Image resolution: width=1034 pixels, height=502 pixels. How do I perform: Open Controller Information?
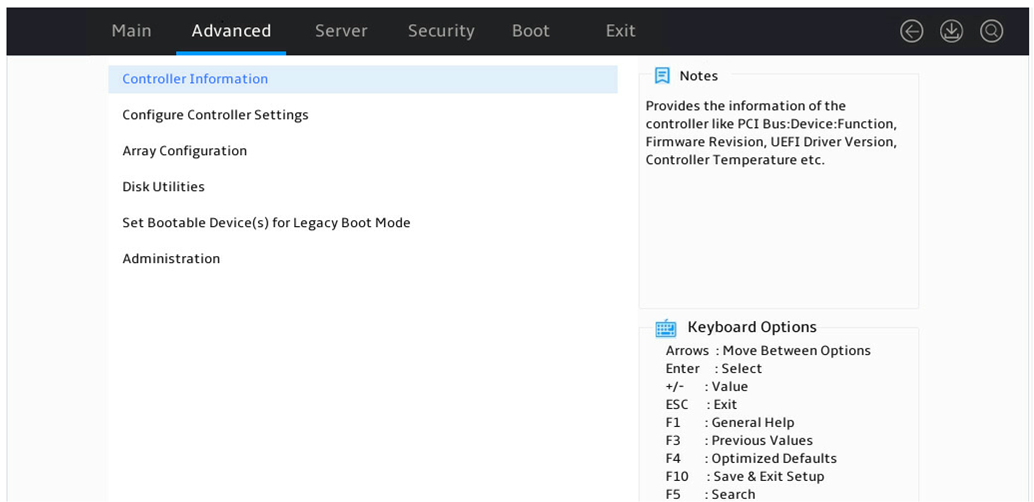[363, 79]
